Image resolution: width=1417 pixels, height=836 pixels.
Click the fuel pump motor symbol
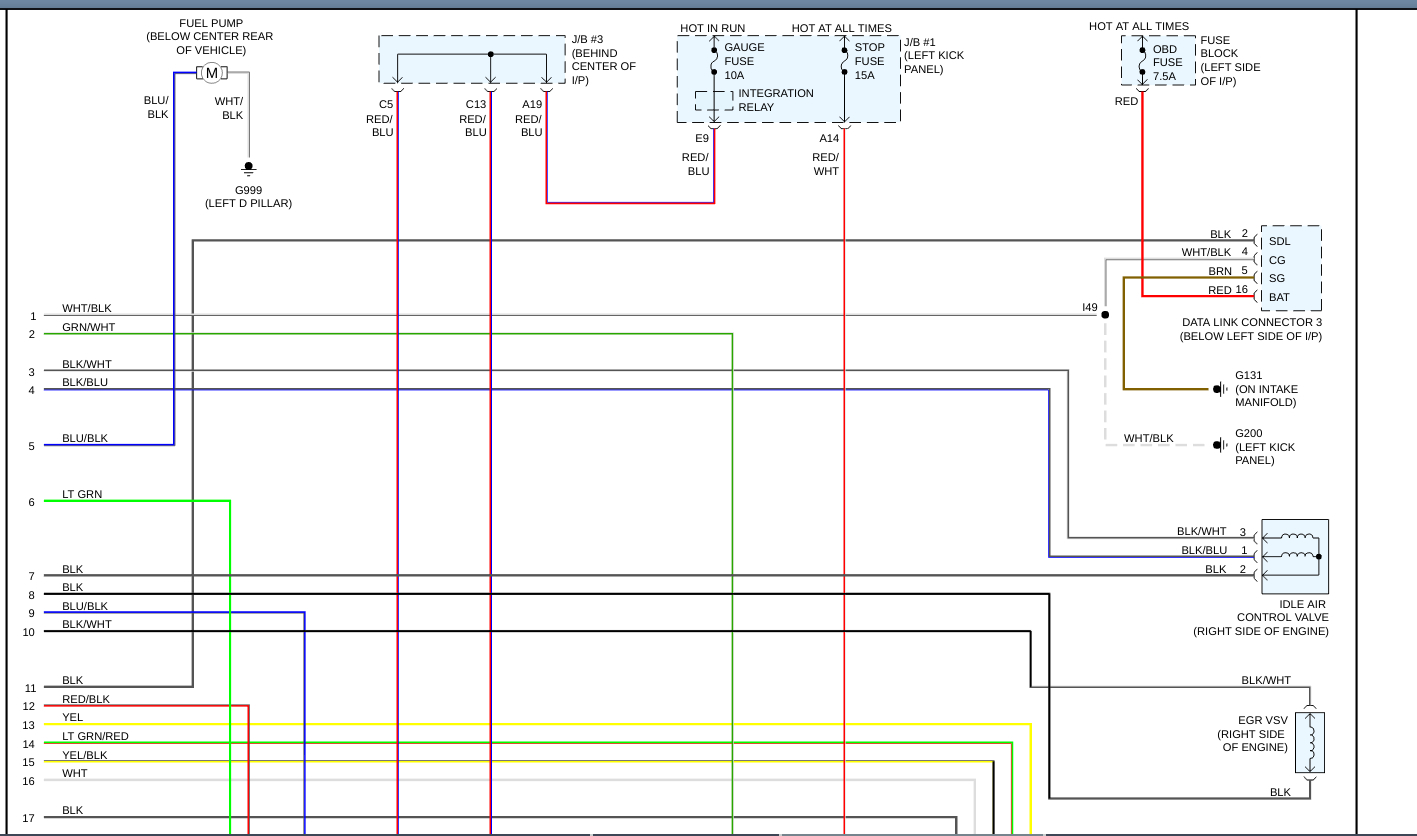(211, 72)
